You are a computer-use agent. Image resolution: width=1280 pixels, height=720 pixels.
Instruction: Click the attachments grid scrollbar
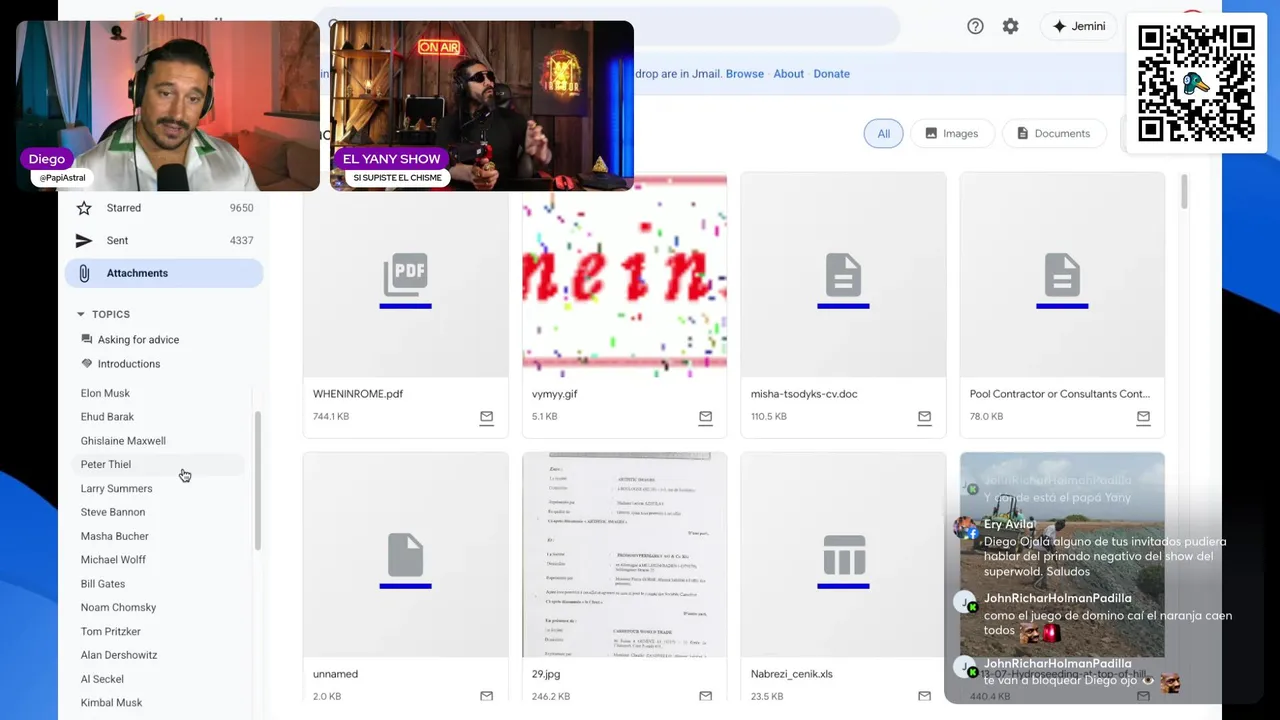coord(1185,192)
